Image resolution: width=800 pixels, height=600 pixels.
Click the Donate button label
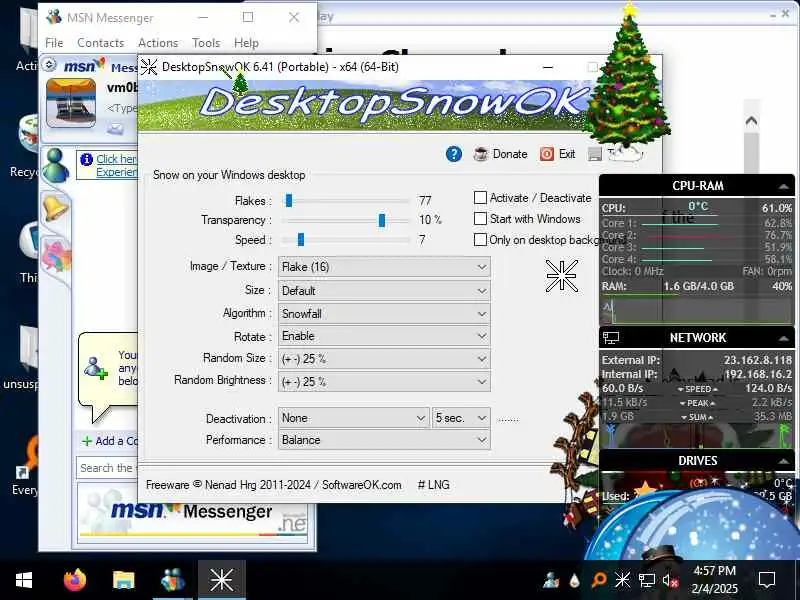click(510, 154)
